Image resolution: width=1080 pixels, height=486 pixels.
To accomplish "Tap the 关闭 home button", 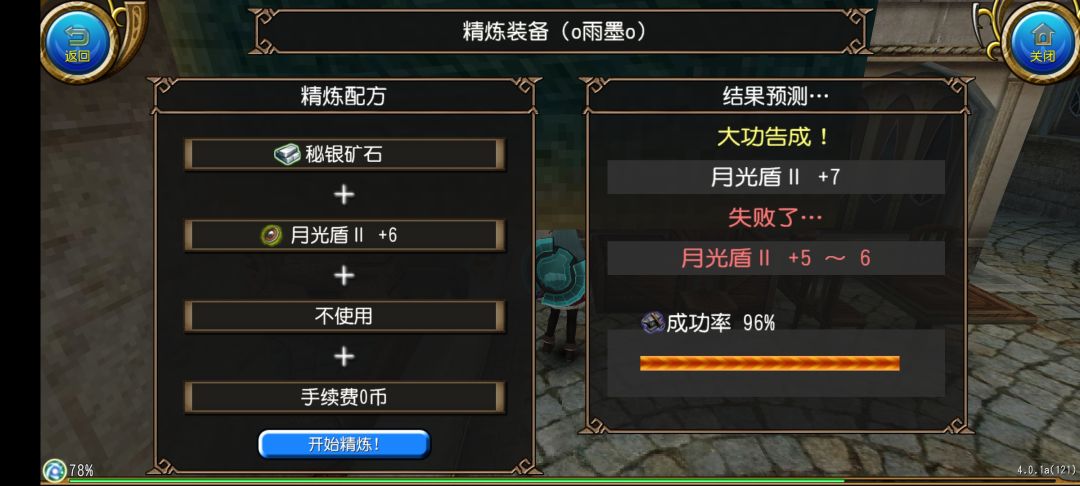I will click(1042, 41).
